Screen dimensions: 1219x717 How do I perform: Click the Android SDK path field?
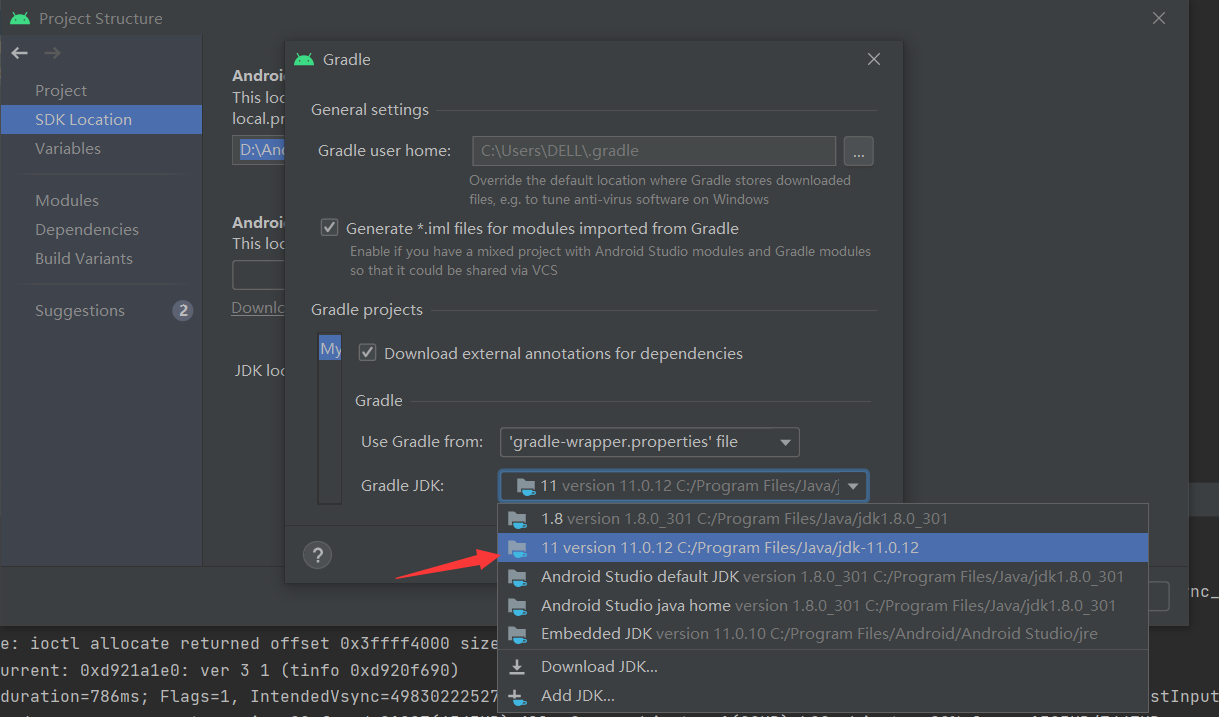tap(259, 151)
